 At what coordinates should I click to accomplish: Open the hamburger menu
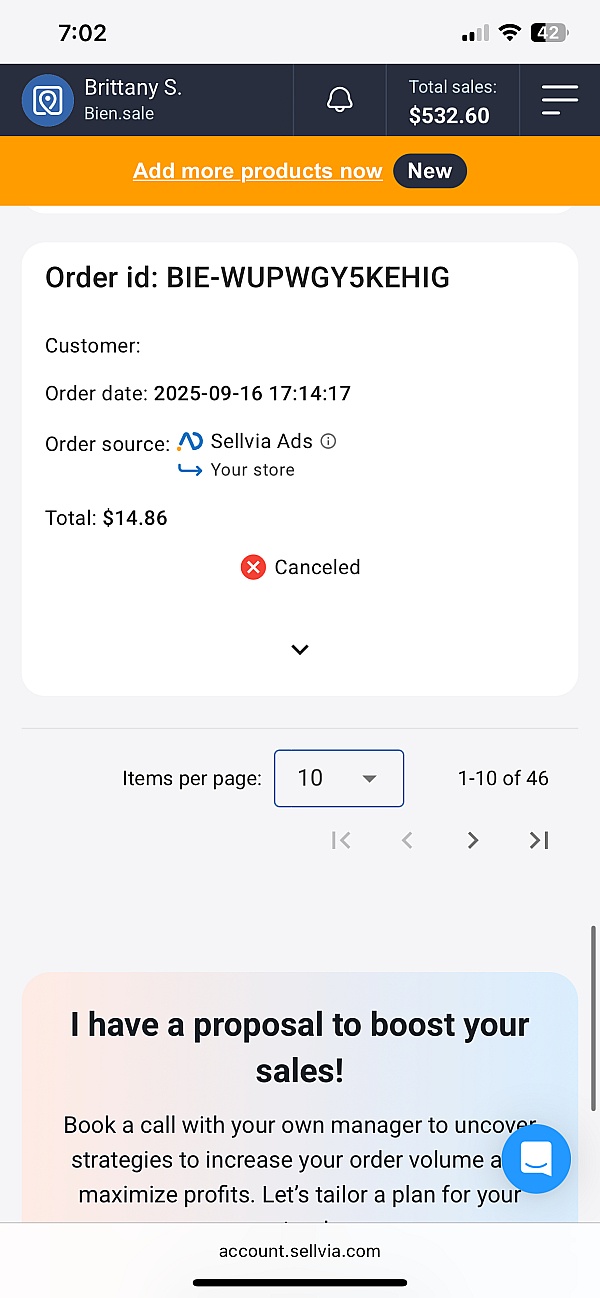coord(560,100)
